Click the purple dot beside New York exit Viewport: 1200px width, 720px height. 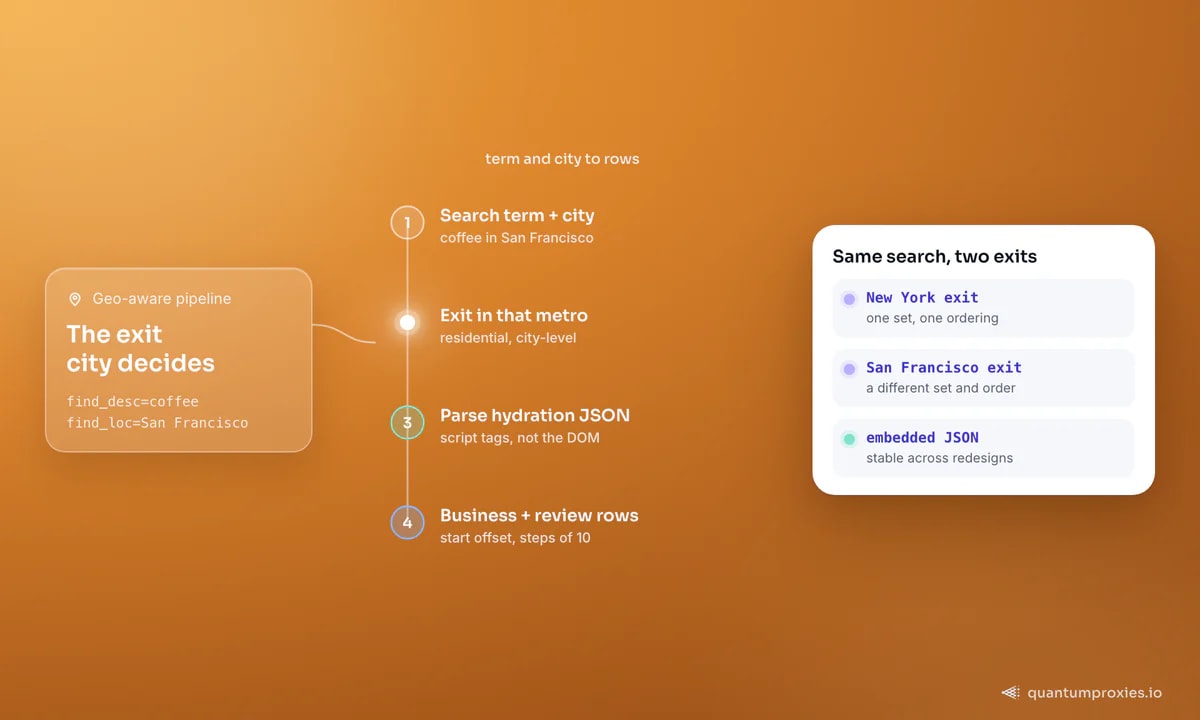(x=849, y=298)
